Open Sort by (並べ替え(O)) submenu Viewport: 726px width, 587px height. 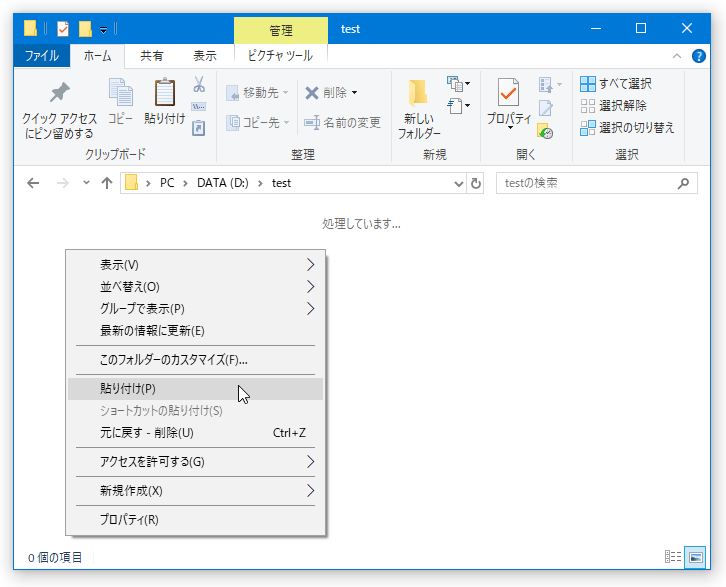[x=195, y=287]
